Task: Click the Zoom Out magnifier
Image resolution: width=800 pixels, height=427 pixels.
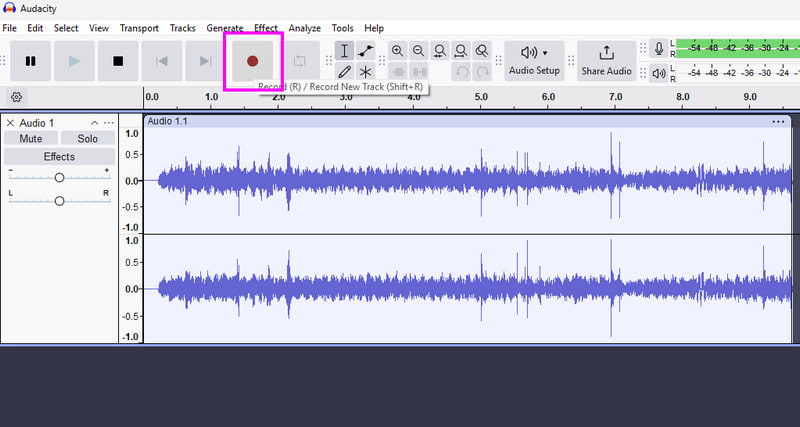Action: pyautogui.click(x=418, y=51)
